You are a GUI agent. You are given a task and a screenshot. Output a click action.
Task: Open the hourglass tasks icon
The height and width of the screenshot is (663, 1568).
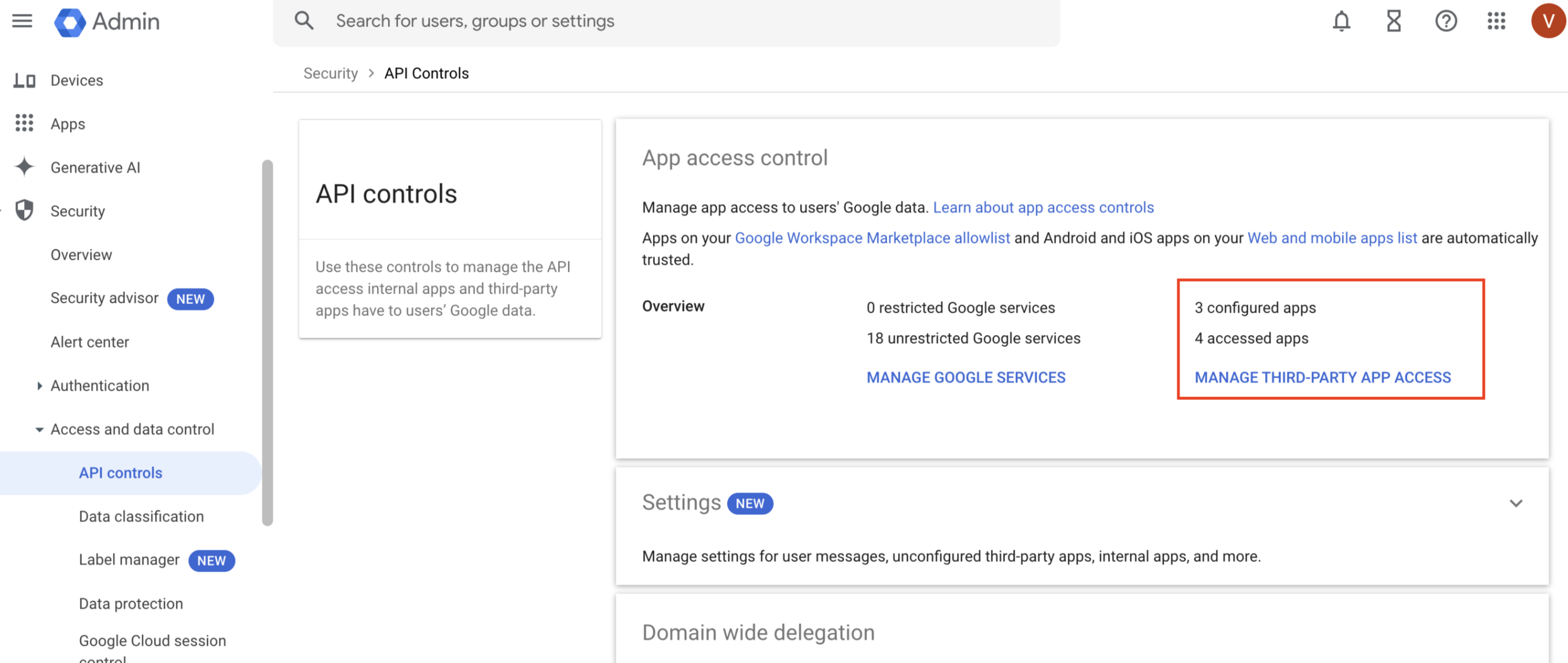click(x=1393, y=21)
